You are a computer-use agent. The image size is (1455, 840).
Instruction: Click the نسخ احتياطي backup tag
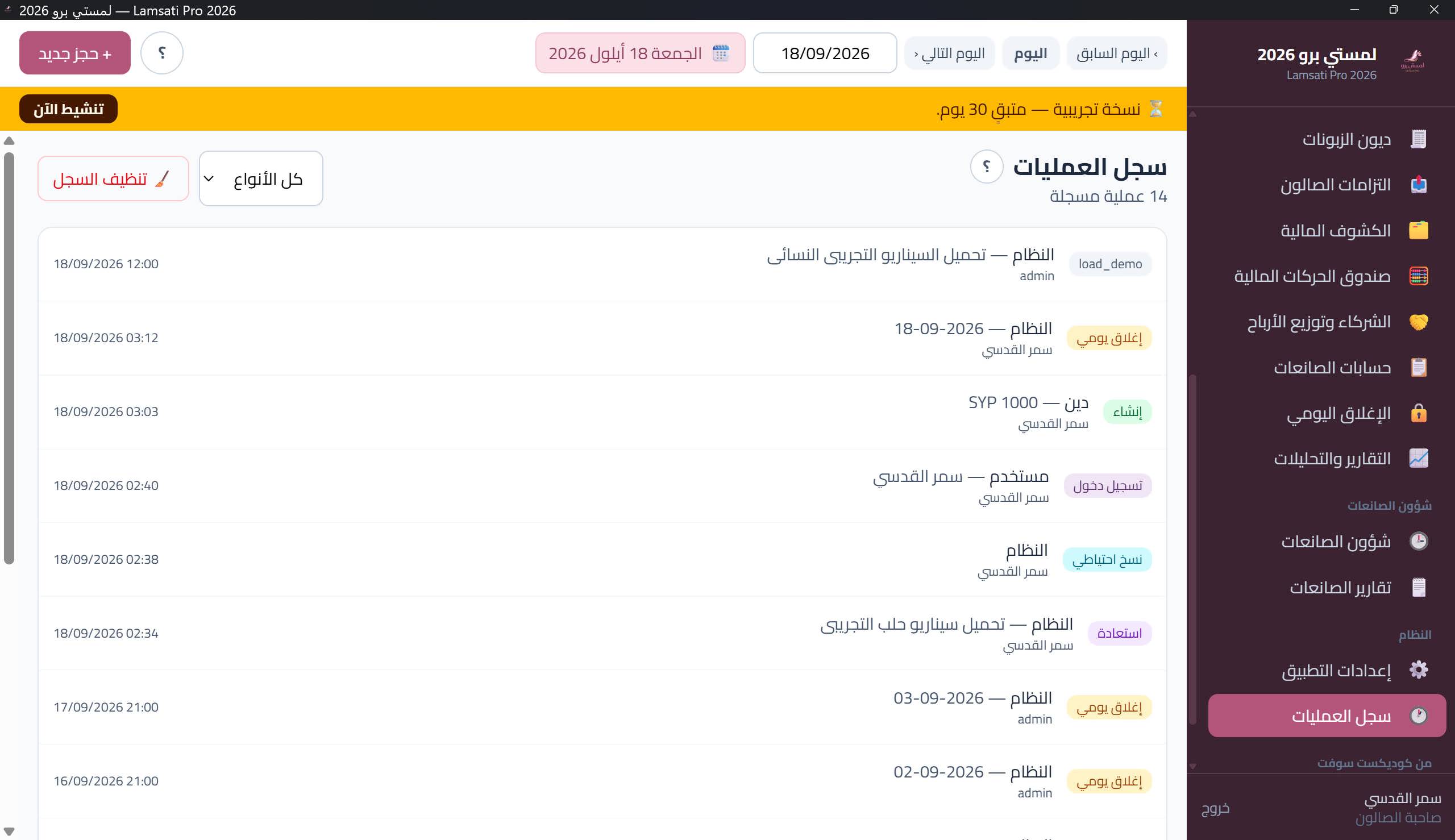tap(1107, 560)
